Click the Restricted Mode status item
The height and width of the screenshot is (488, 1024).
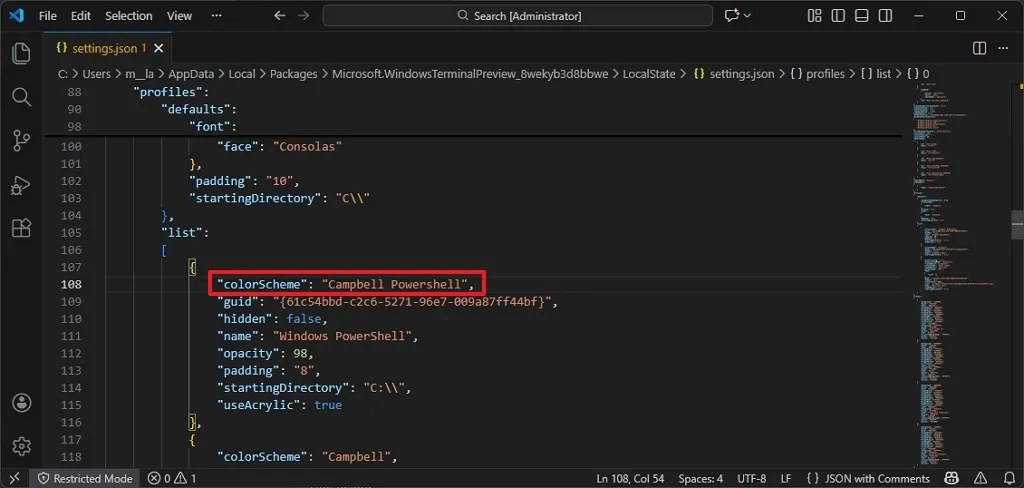tap(86, 478)
